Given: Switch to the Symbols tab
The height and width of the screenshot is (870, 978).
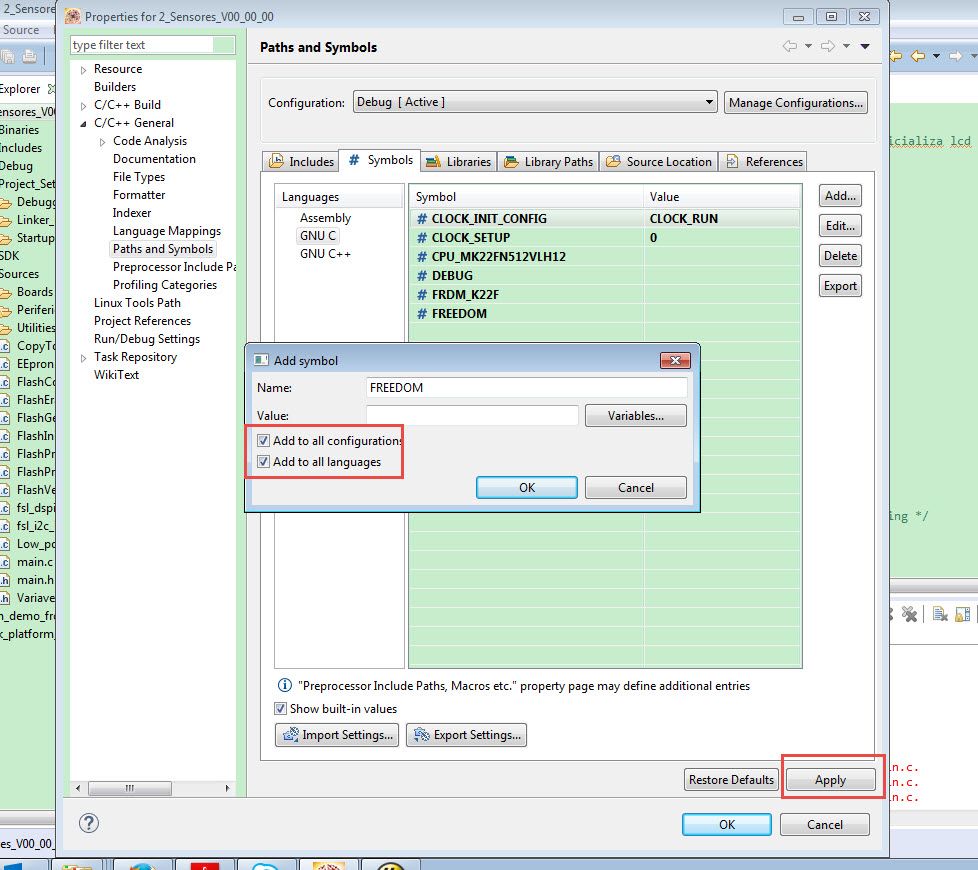Looking at the screenshot, I should [x=380, y=160].
